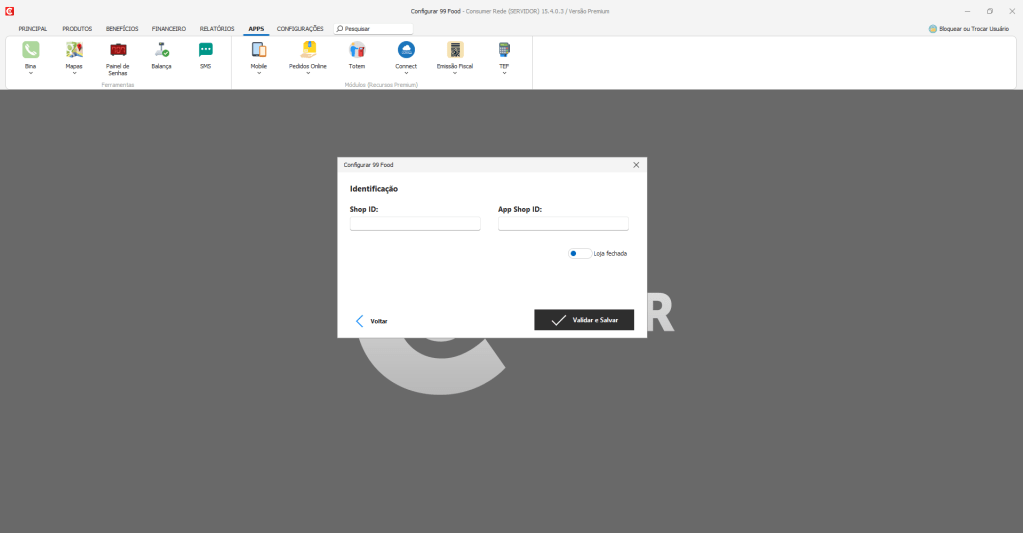Click the Mapas icon
Screen dimensions: 1023x533
(x=74, y=50)
